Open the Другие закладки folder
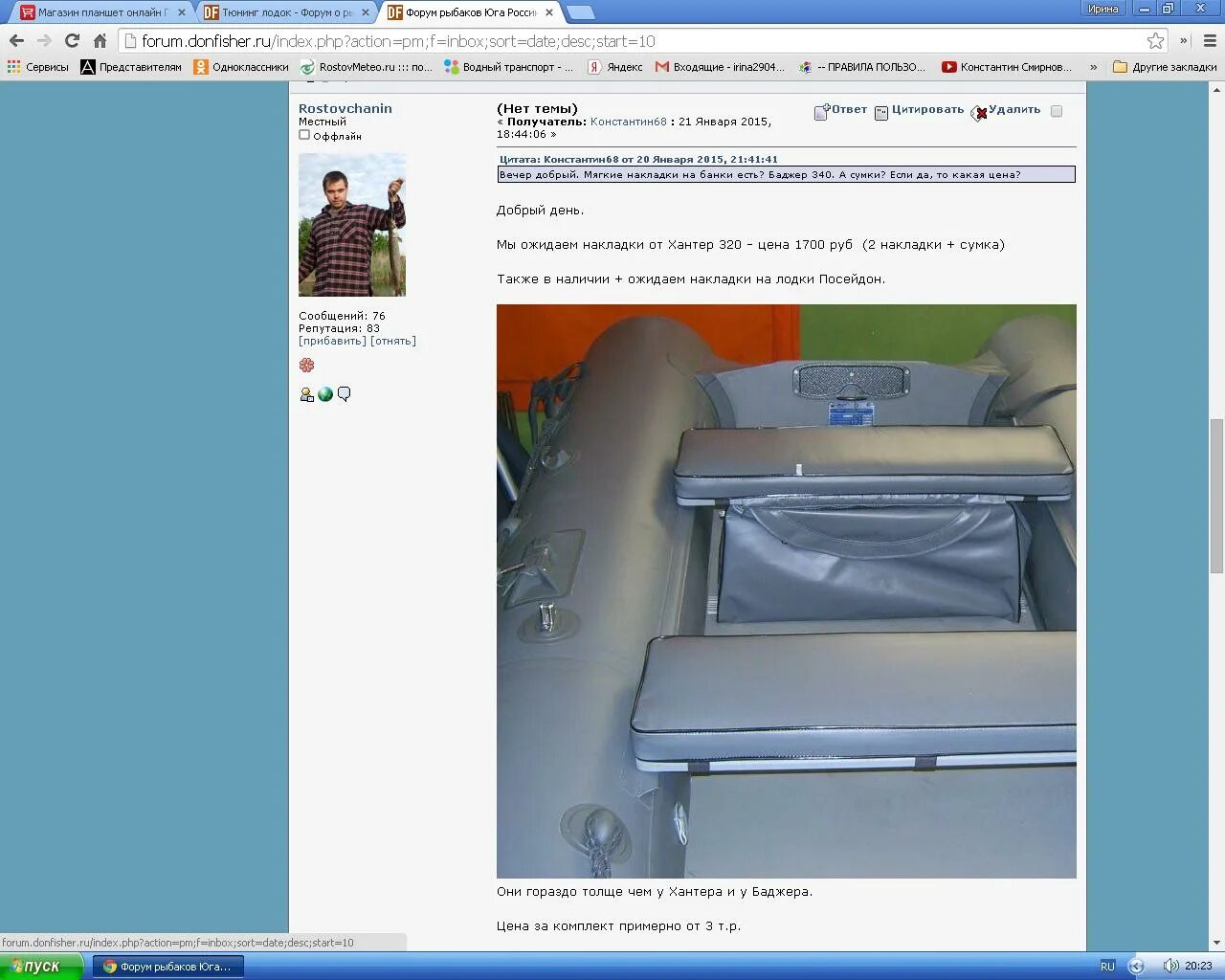The height and width of the screenshot is (980, 1225). [x=1165, y=67]
